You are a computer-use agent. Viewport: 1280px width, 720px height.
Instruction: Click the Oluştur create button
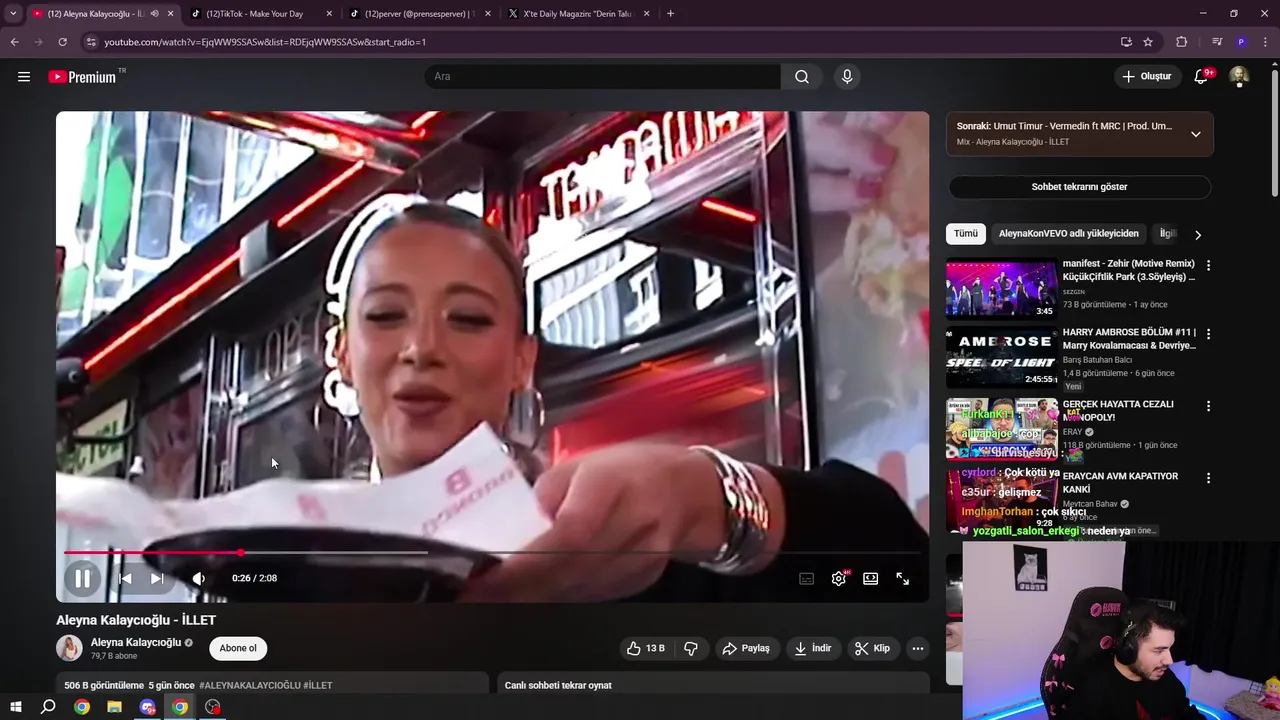coord(1147,76)
